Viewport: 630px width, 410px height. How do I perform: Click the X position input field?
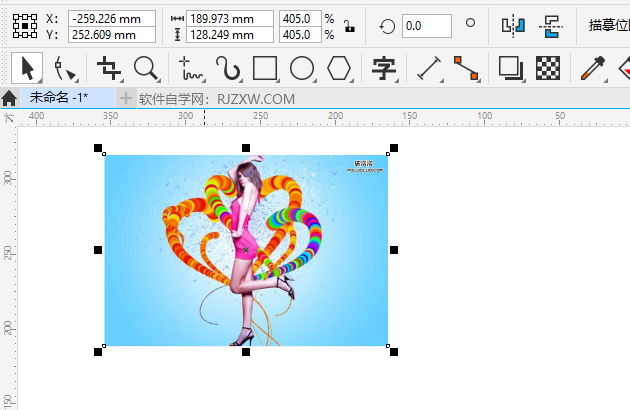[111, 18]
